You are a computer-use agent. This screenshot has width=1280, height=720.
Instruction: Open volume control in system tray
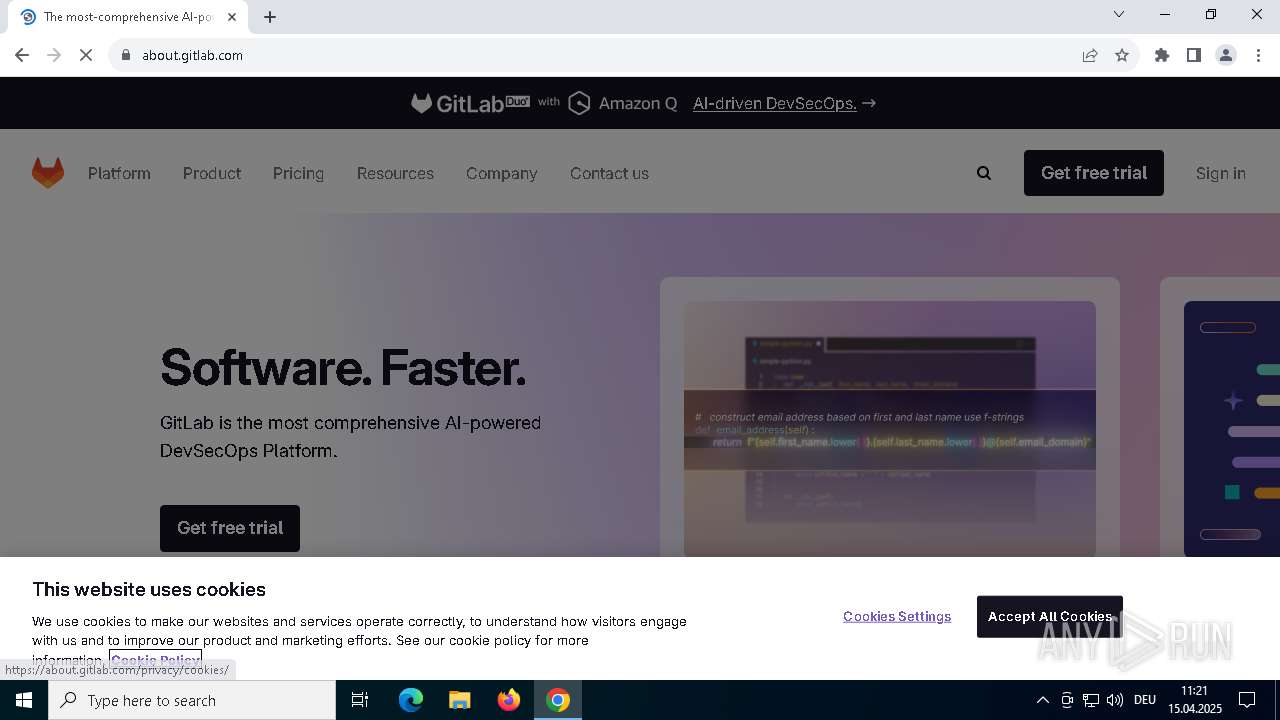[1115, 700]
